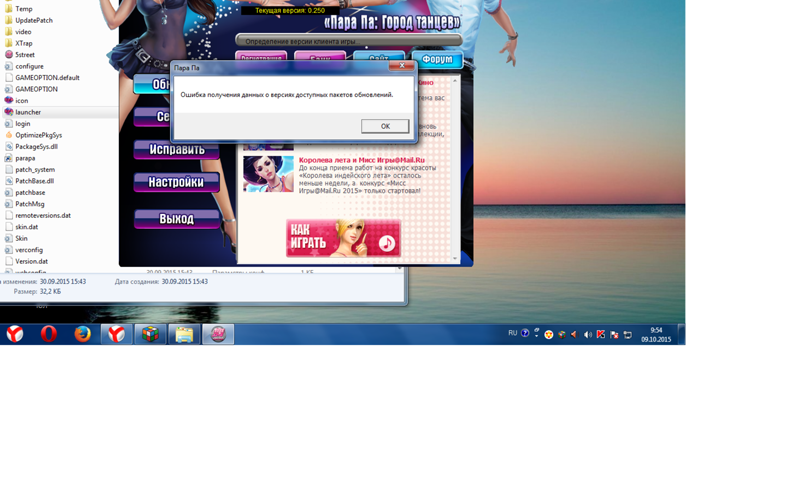Select the PackageSys.dll file icon

point(9,146)
